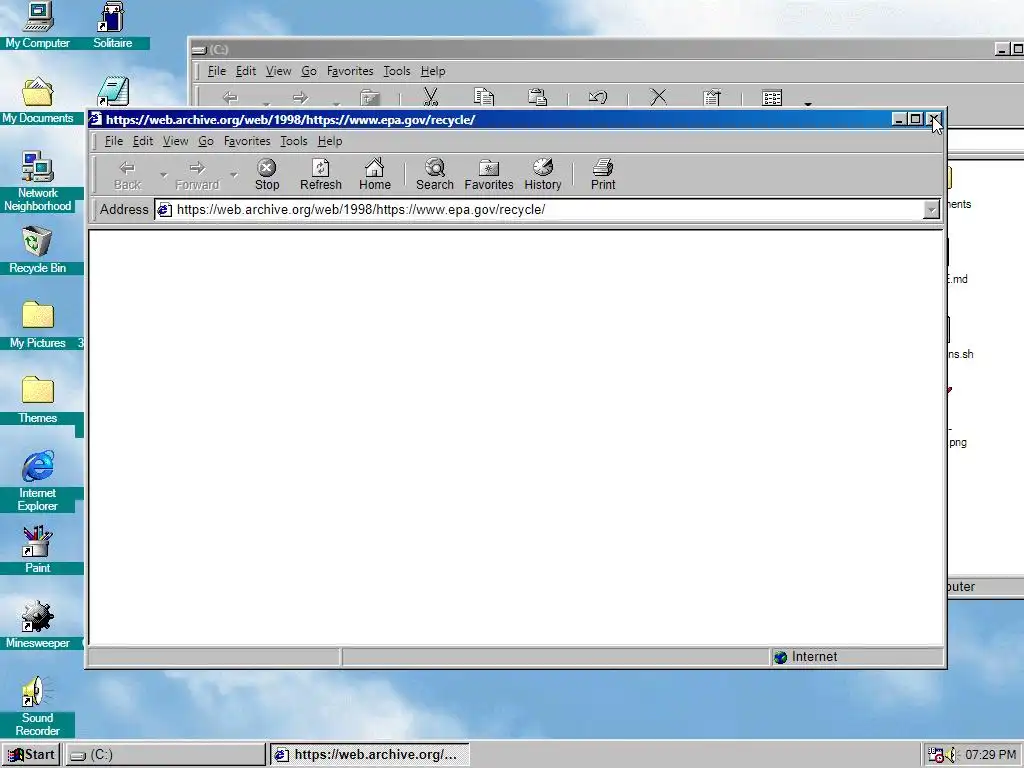The width and height of the screenshot is (1024, 768).
Task: Click the Forward arrow in the C: window
Action: pos(300,97)
